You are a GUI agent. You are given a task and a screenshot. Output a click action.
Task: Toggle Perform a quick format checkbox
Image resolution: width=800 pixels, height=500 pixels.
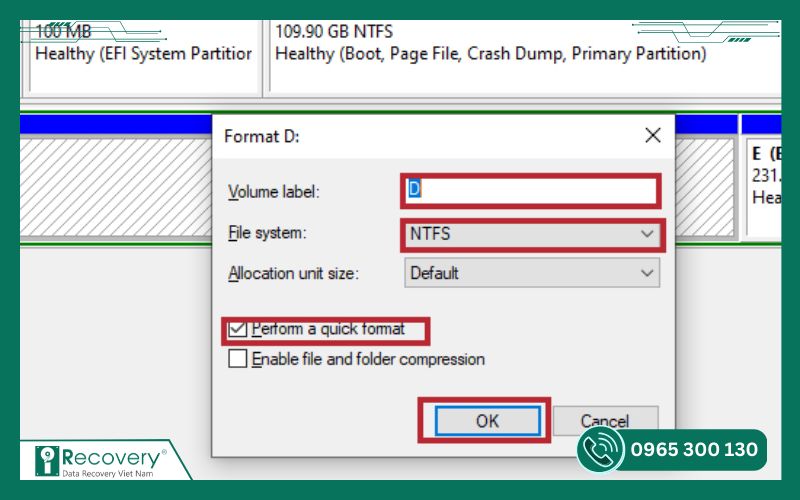238,329
